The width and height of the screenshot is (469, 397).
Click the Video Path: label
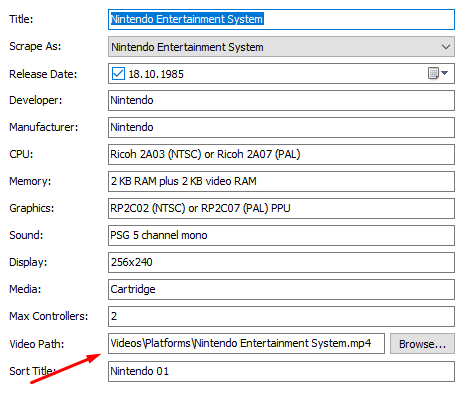pos(37,344)
